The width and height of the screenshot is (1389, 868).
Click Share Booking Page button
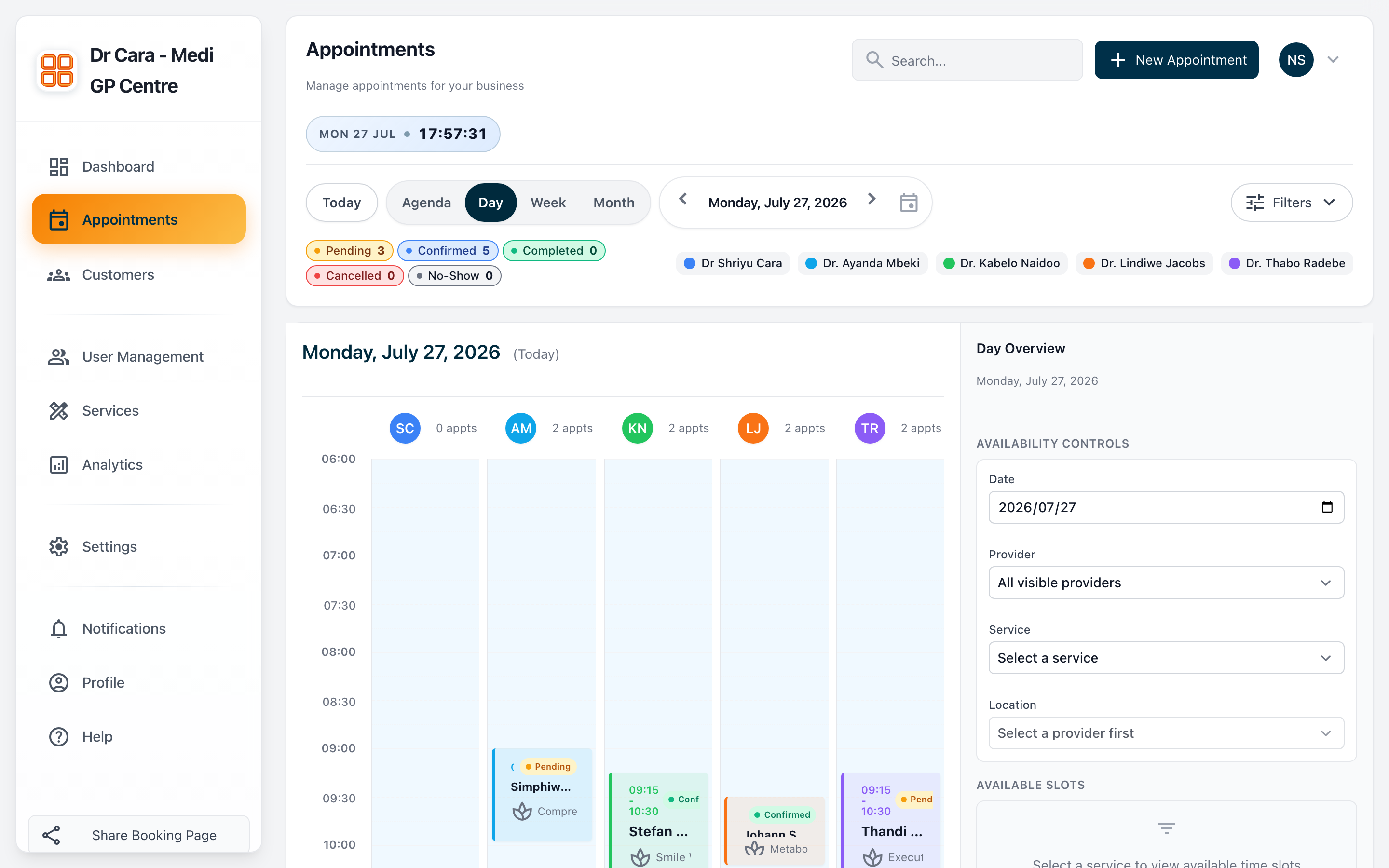(139, 834)
